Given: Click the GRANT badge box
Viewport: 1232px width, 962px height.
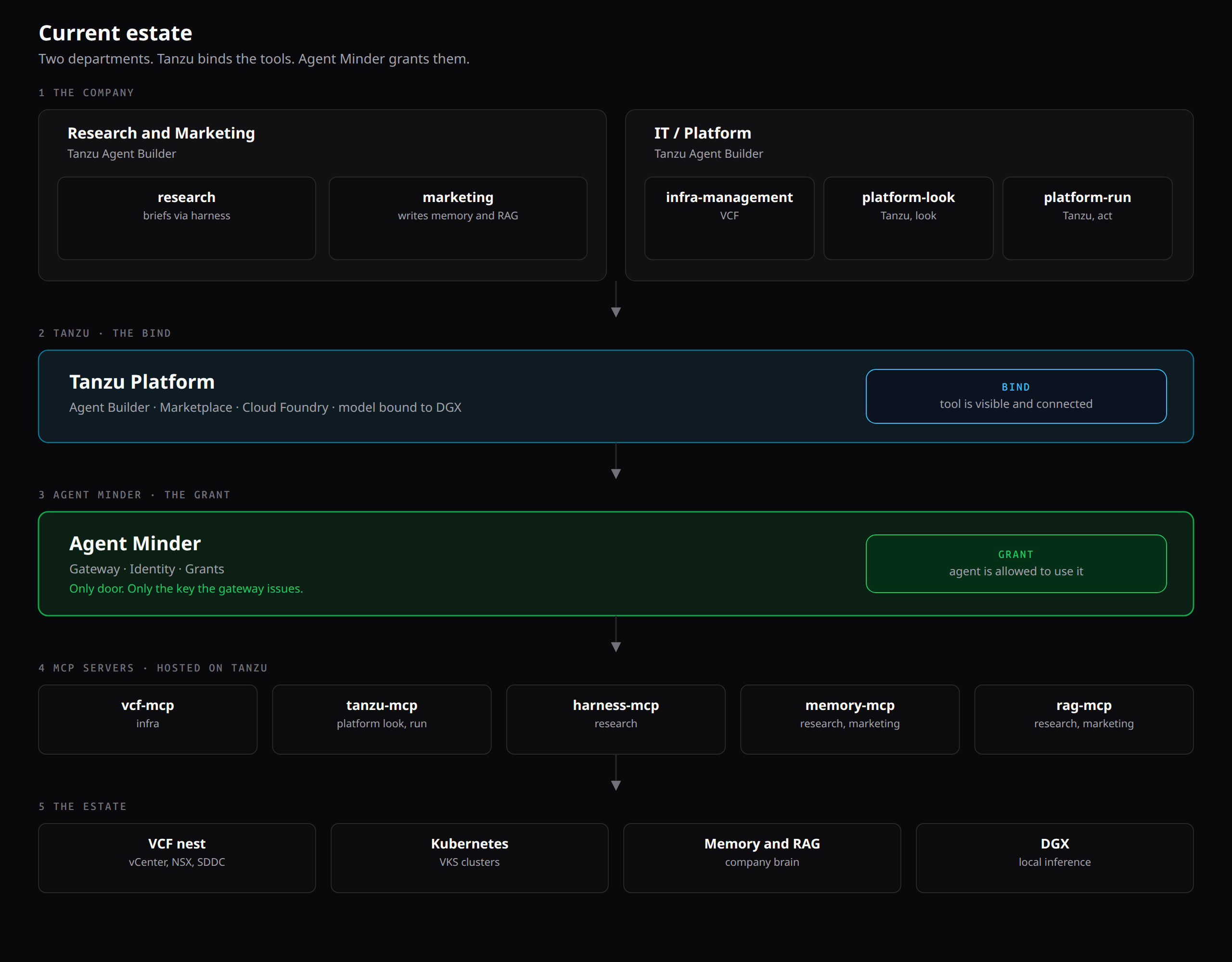Looking at the screenshot, I should coord(1016,563).
